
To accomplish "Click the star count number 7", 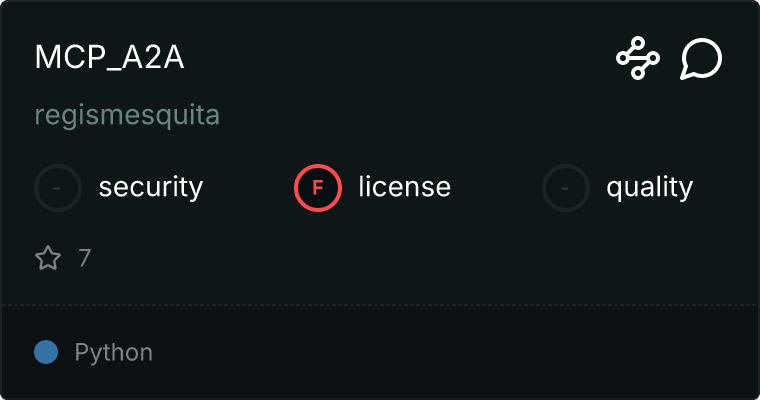I will point(85,259).
